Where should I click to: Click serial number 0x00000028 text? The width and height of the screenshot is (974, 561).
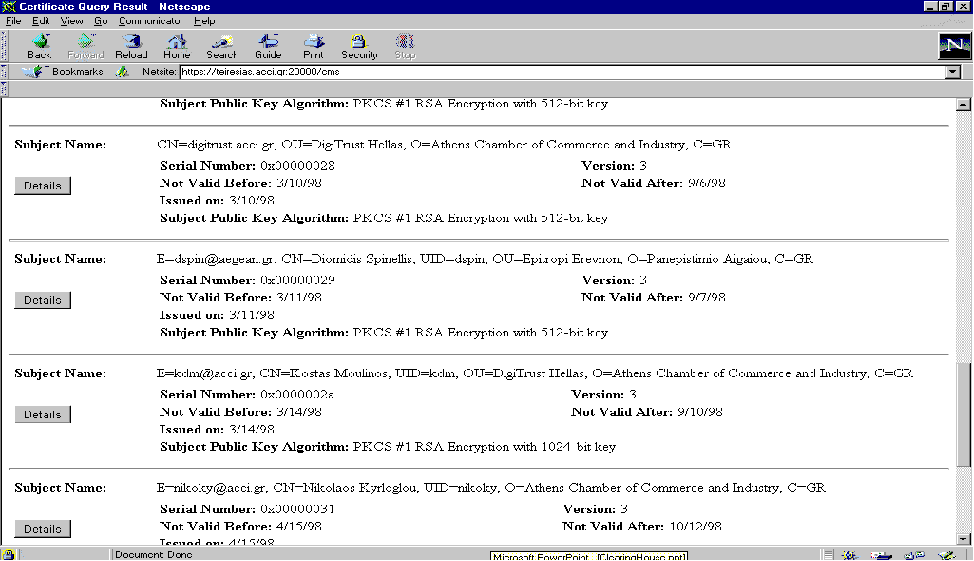click(297, 165)
